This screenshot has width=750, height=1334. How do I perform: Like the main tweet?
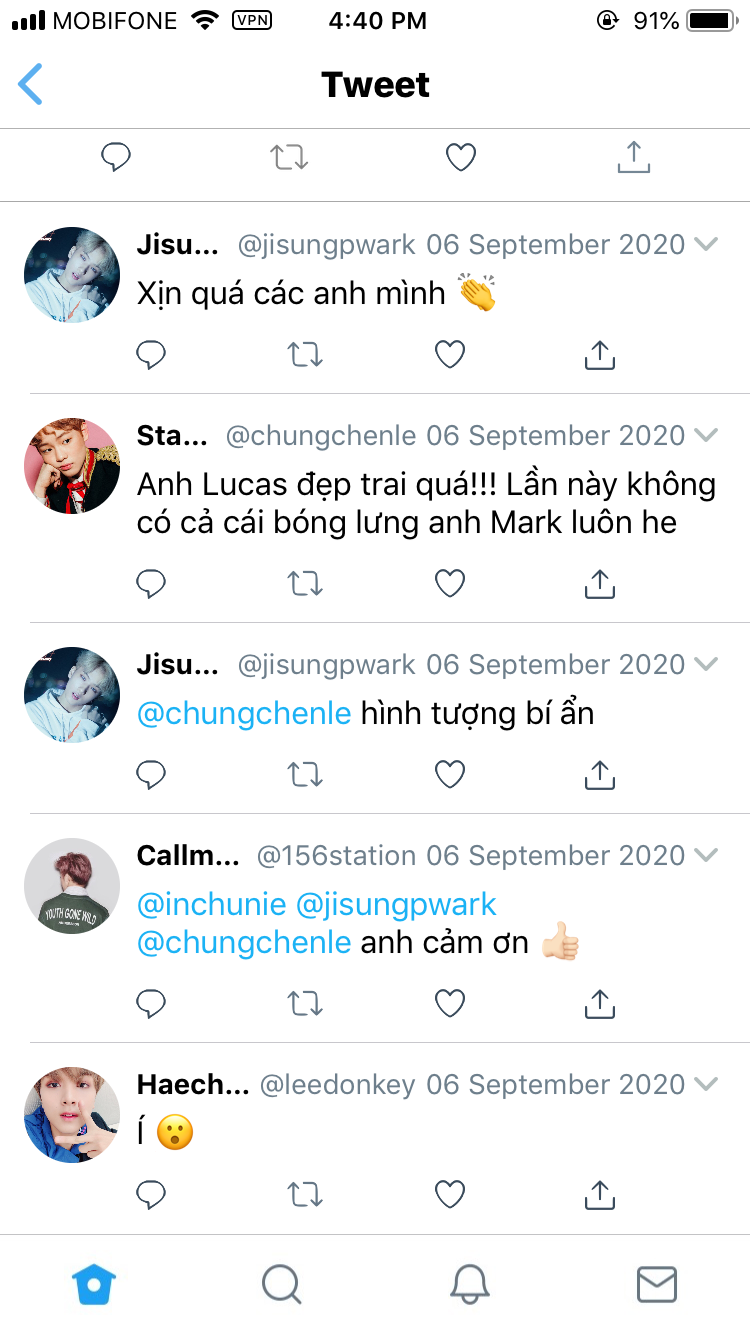coord(460,156)
